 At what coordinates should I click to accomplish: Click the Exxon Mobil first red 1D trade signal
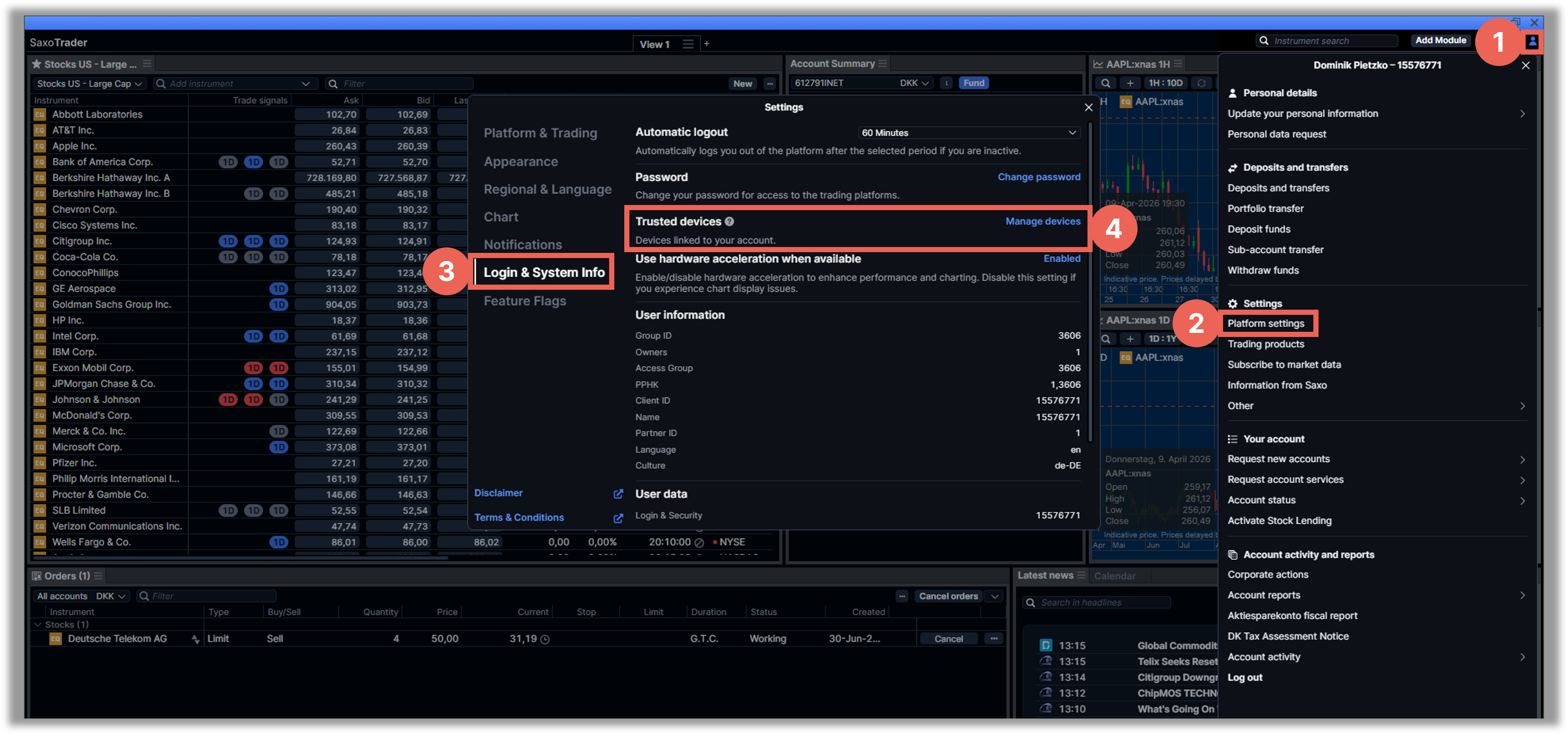click(253, 368)
